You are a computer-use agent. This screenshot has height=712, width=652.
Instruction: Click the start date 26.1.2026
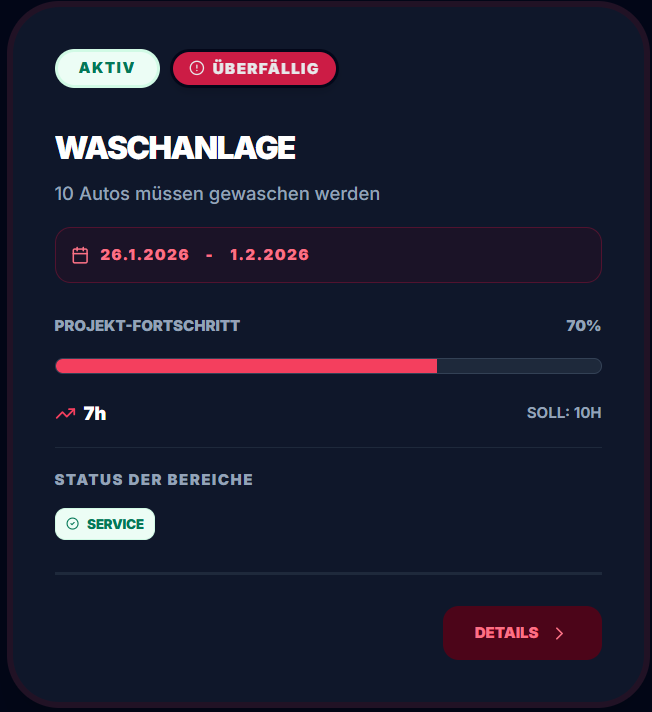point(145,255)
